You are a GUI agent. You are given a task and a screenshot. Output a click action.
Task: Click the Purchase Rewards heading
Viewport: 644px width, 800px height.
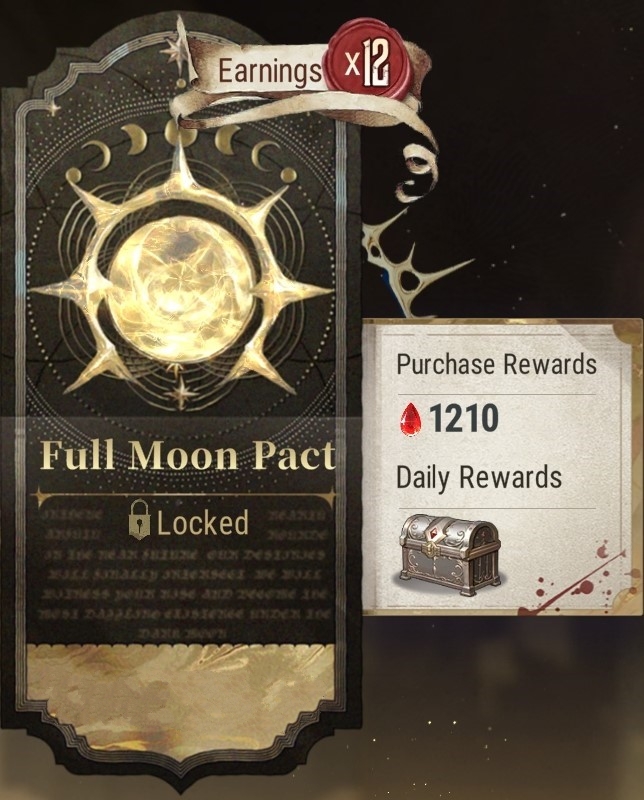pos(497,364)
